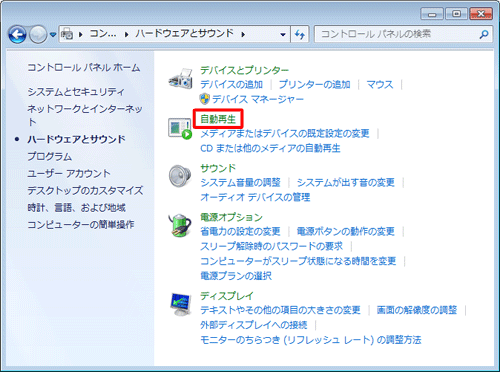The height and width of the screenshot is (372, 500).
Task: Click the AutoPlay icon
Action: pos(180,128)
